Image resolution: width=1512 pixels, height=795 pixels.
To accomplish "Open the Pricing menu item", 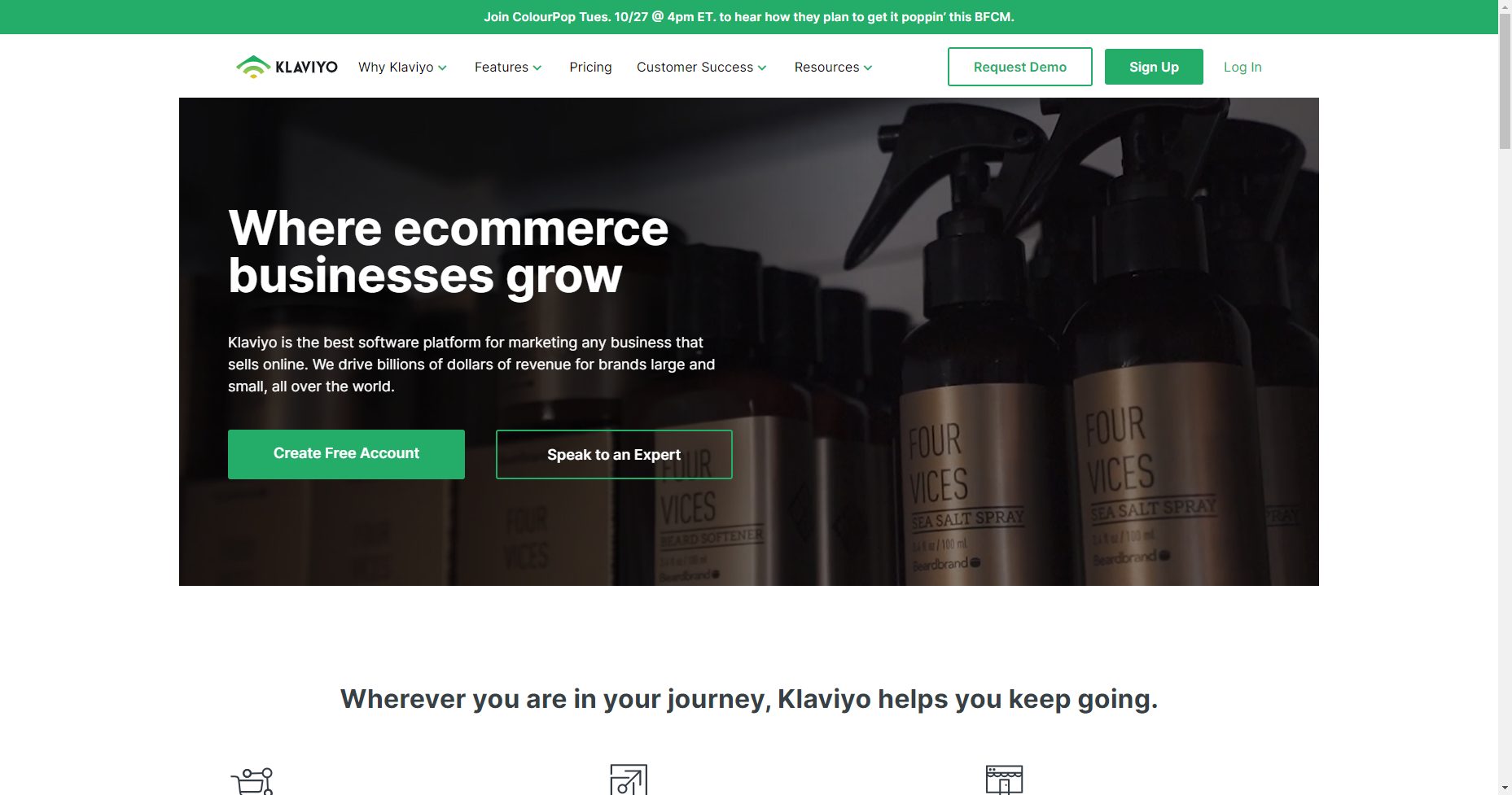I will pyautogui.click(x=590, y=67).
